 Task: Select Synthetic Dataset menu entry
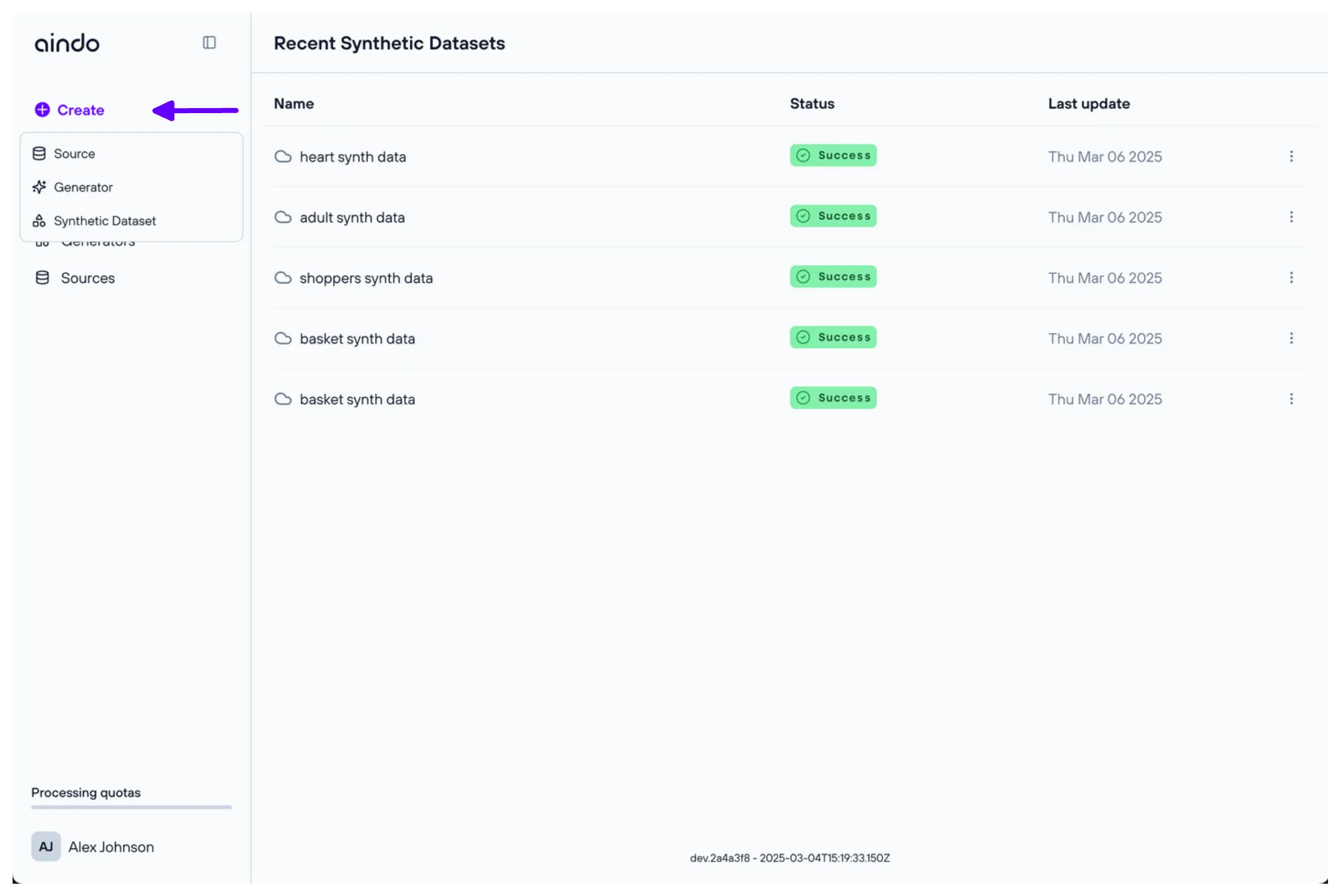tap(104, 221)
